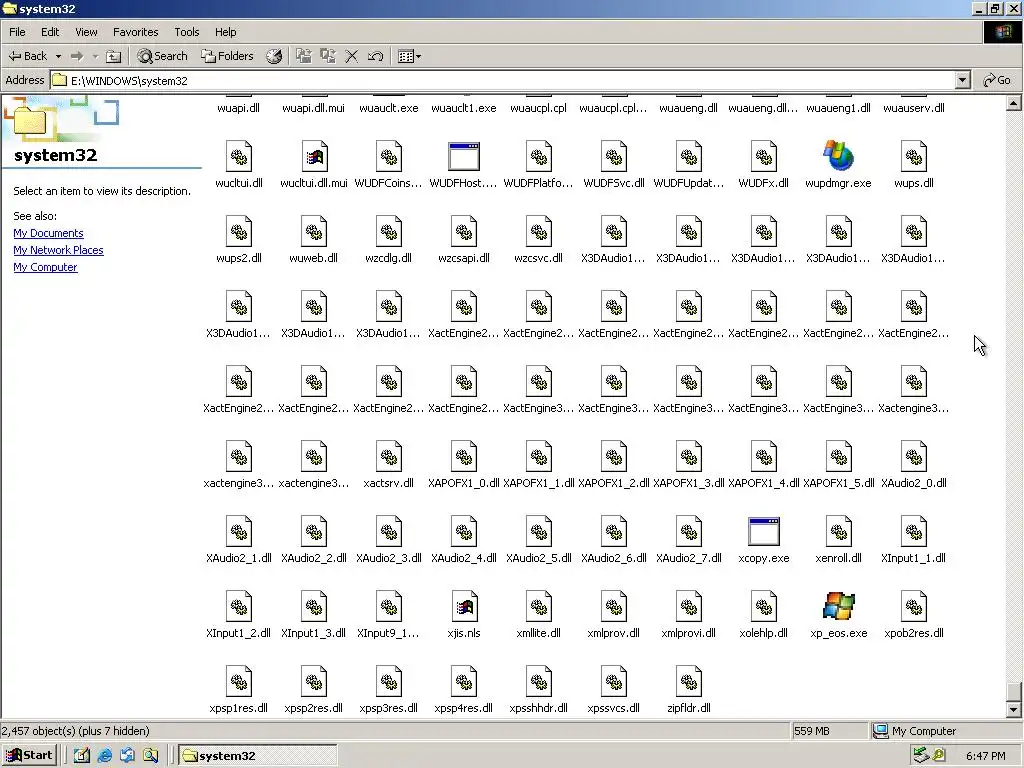The height and width of the screenshot is (768, 1024).
Task: Select the wups.dll file icon
Action: tap(914, 157)
